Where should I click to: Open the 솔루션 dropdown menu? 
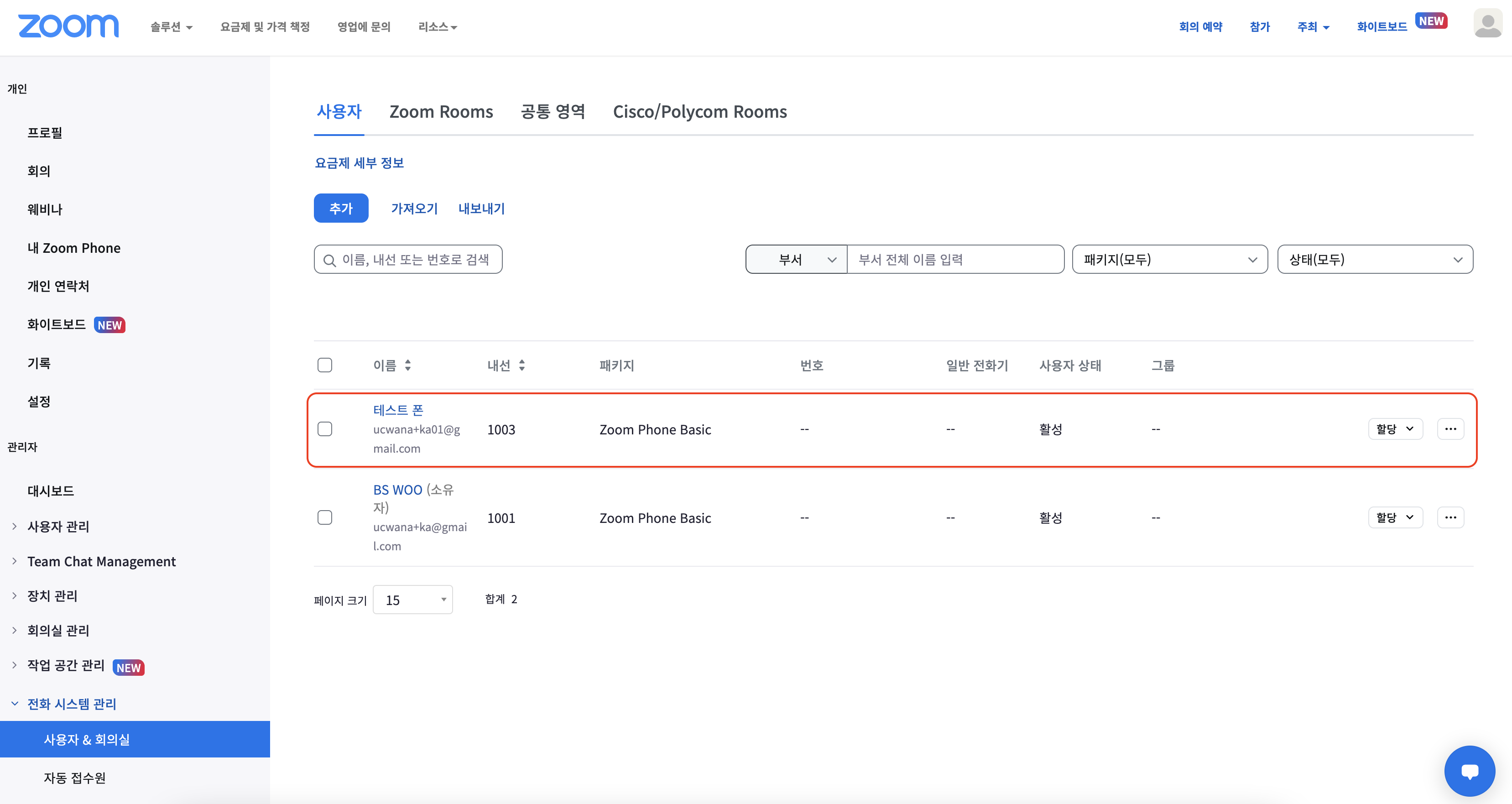[172, 27]
